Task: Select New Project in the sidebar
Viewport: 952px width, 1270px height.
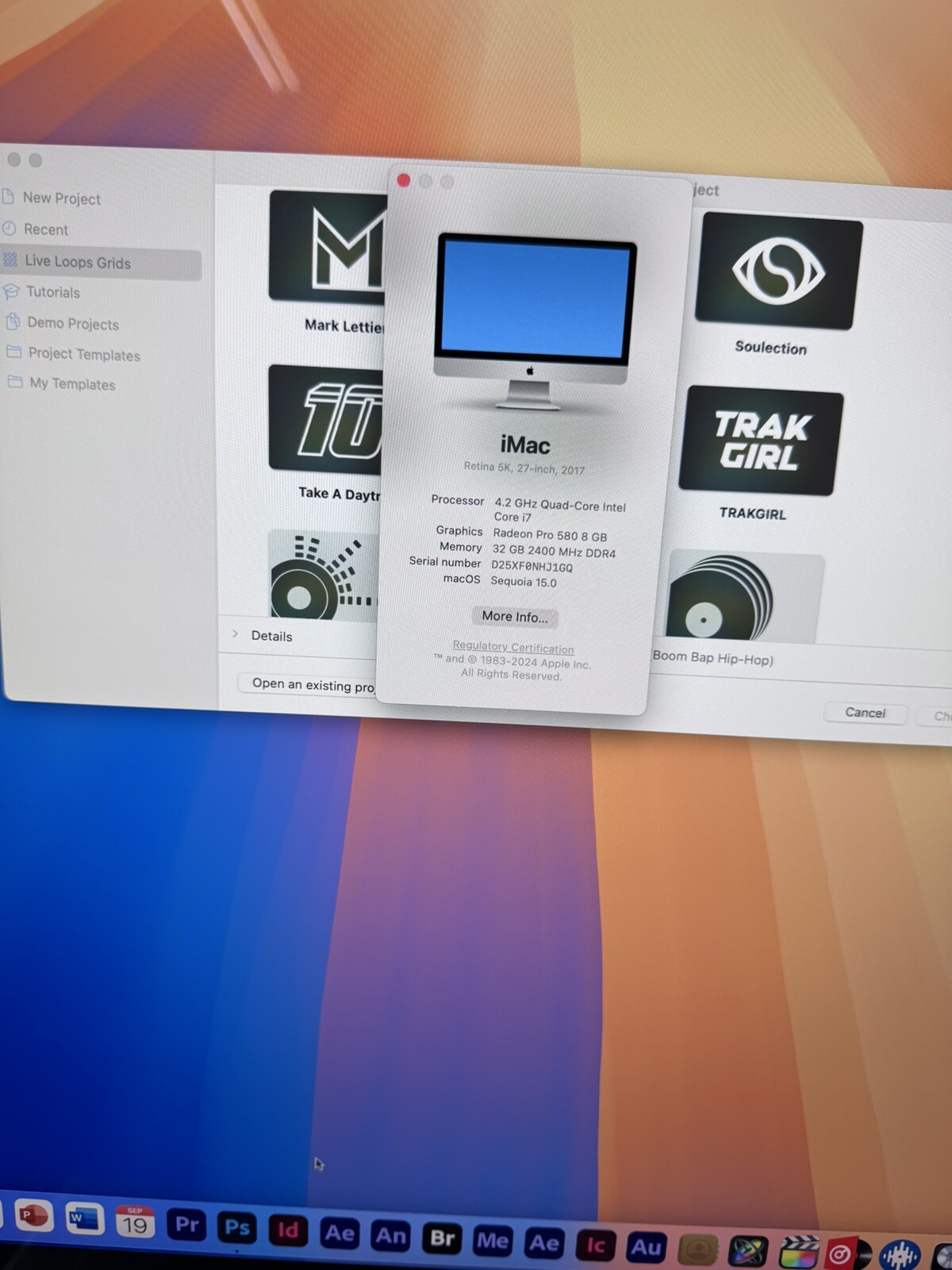Action: click(x=62, y=198)
